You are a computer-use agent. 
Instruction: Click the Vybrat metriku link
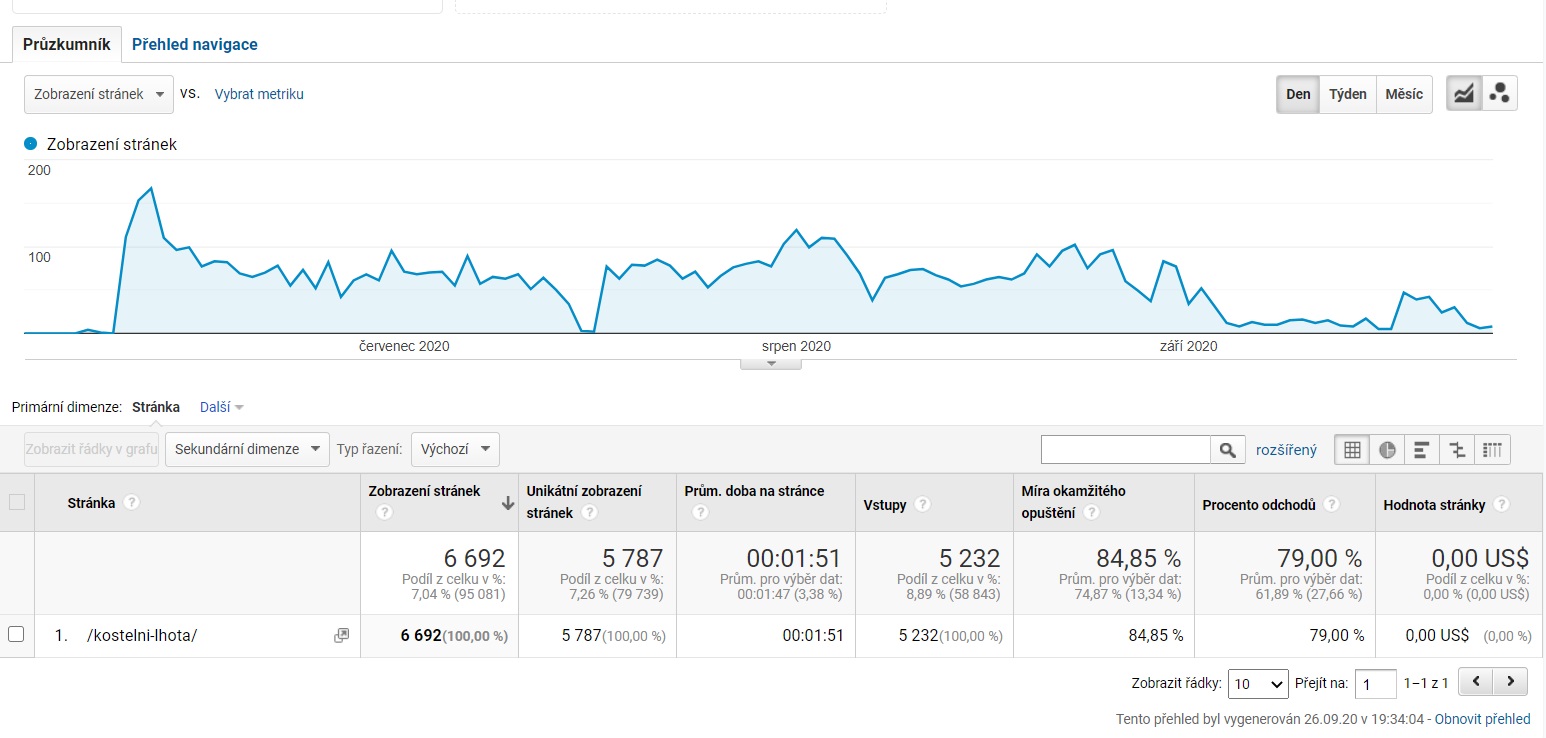click(x=259, y=94)
